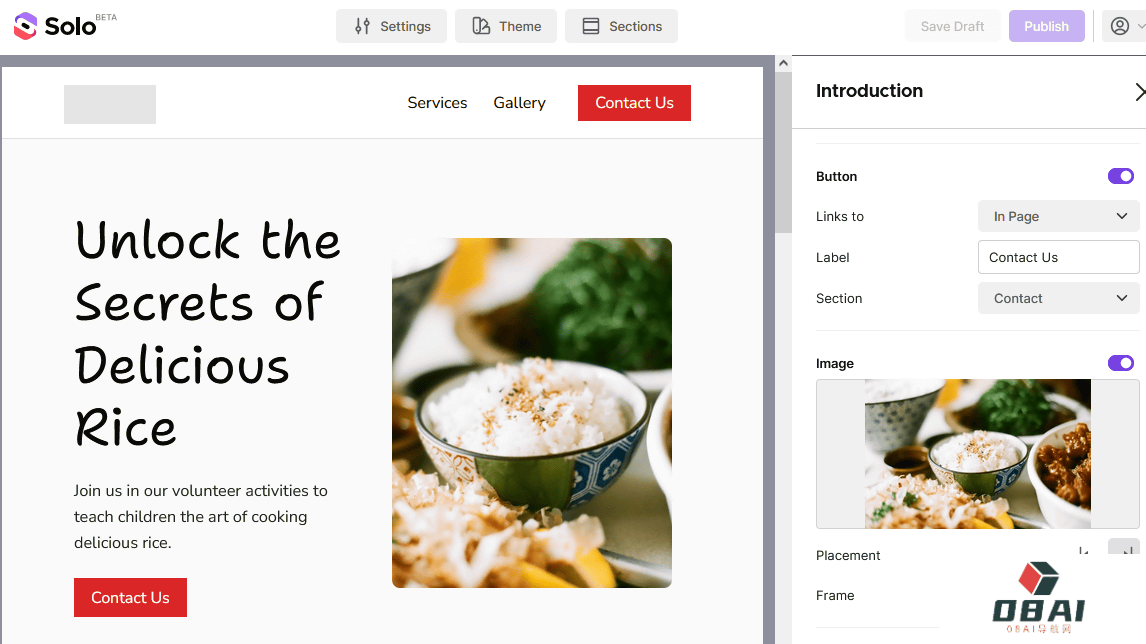Image resolution: width=1146 pixels, height=644 pixels.
Task: Disable the Button toggle
Action: 1120,176
